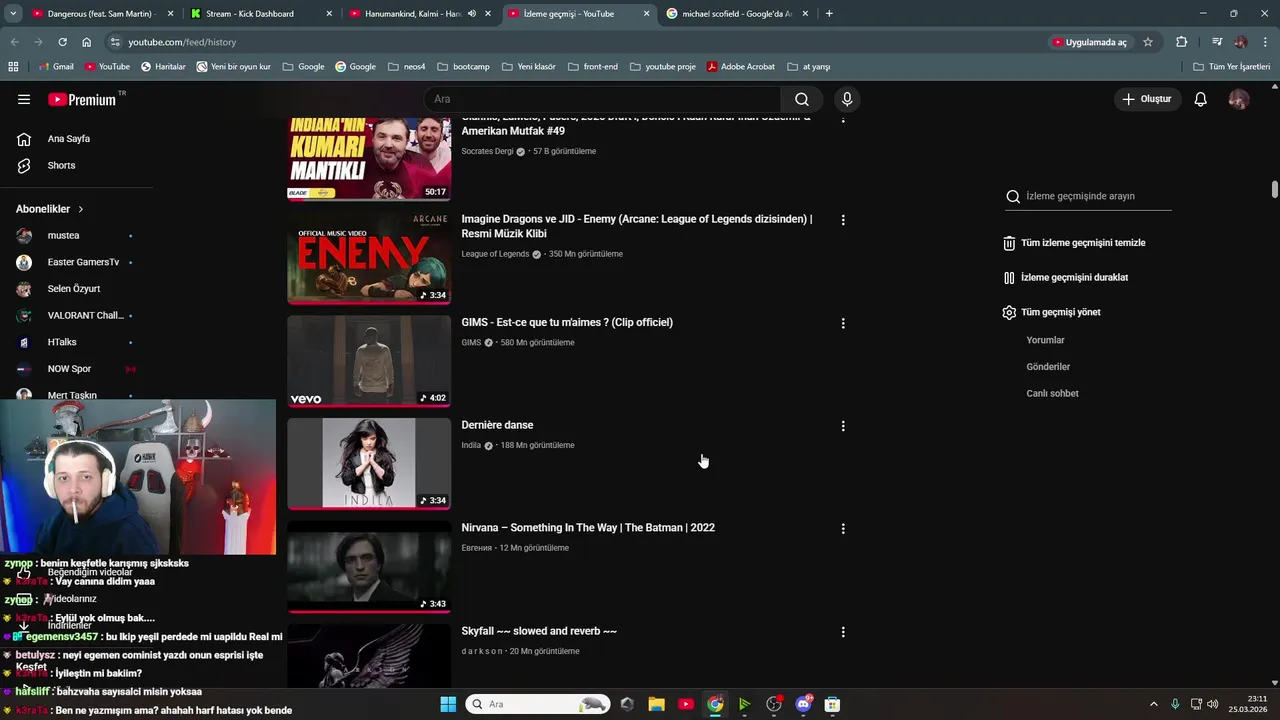Open the account avatar menu
This screenshot has width=1280, height=720.
[x=1238, y=99]
